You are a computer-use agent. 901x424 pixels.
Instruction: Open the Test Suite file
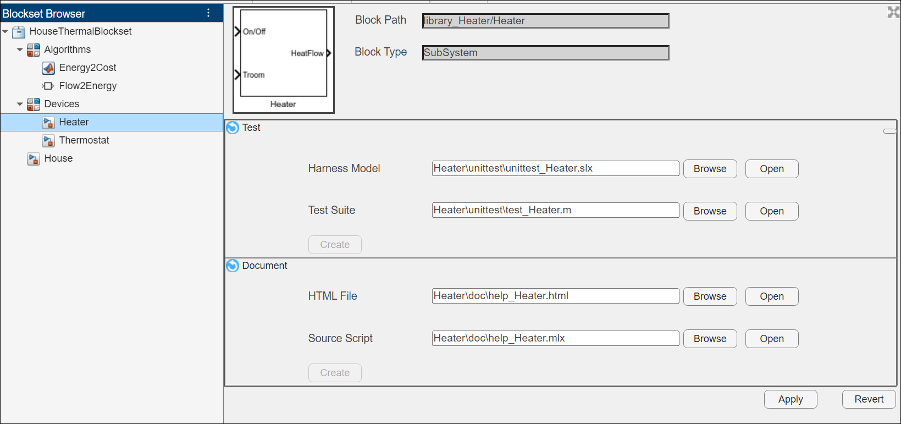click(x=772, y=211)
